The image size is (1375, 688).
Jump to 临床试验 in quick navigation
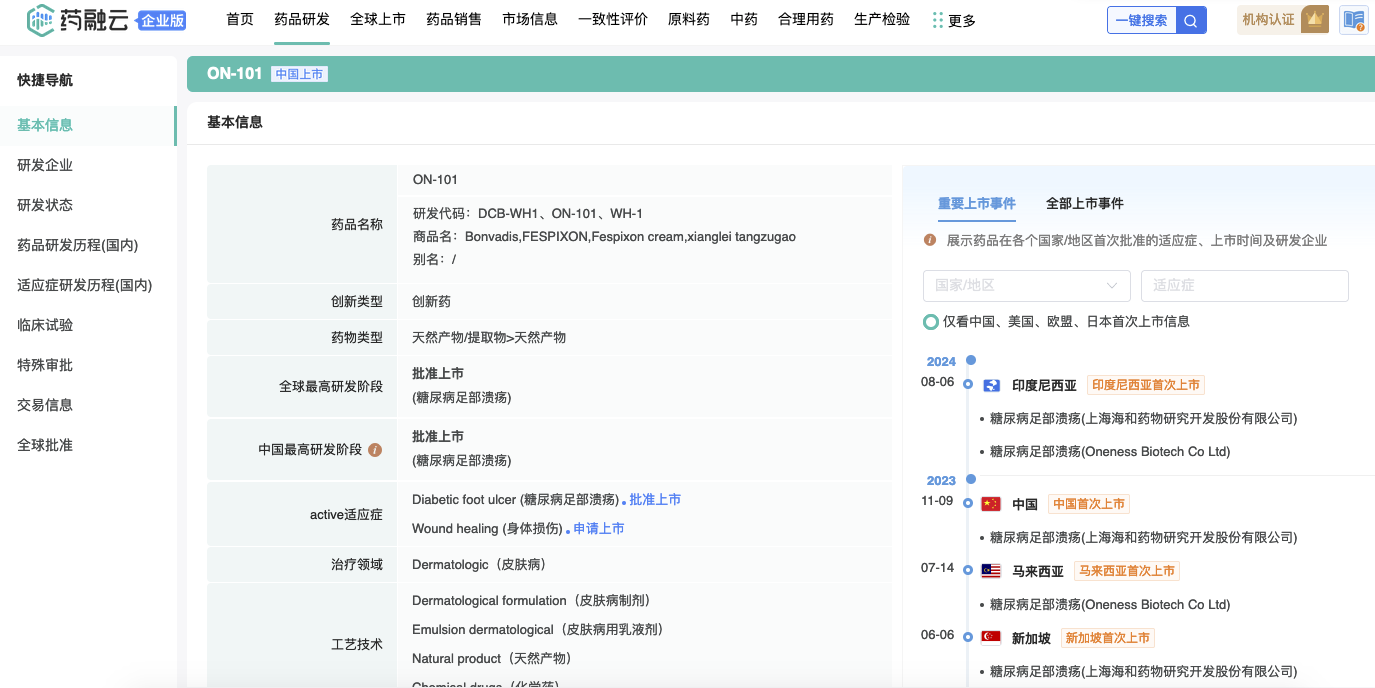tap(45, 325)
